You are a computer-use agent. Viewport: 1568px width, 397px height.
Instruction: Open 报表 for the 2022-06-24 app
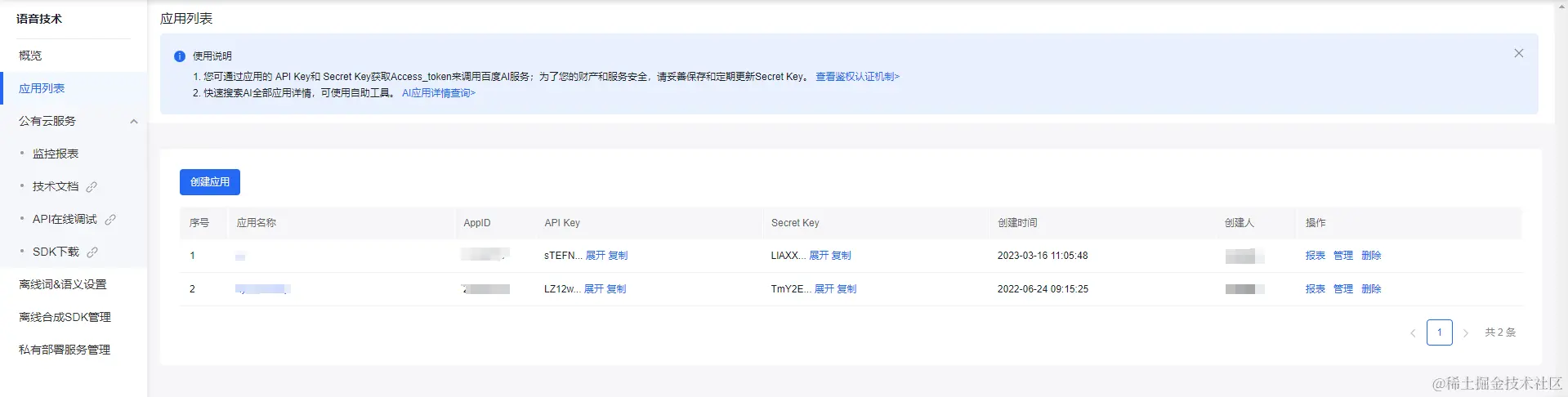click(1316, 289)
